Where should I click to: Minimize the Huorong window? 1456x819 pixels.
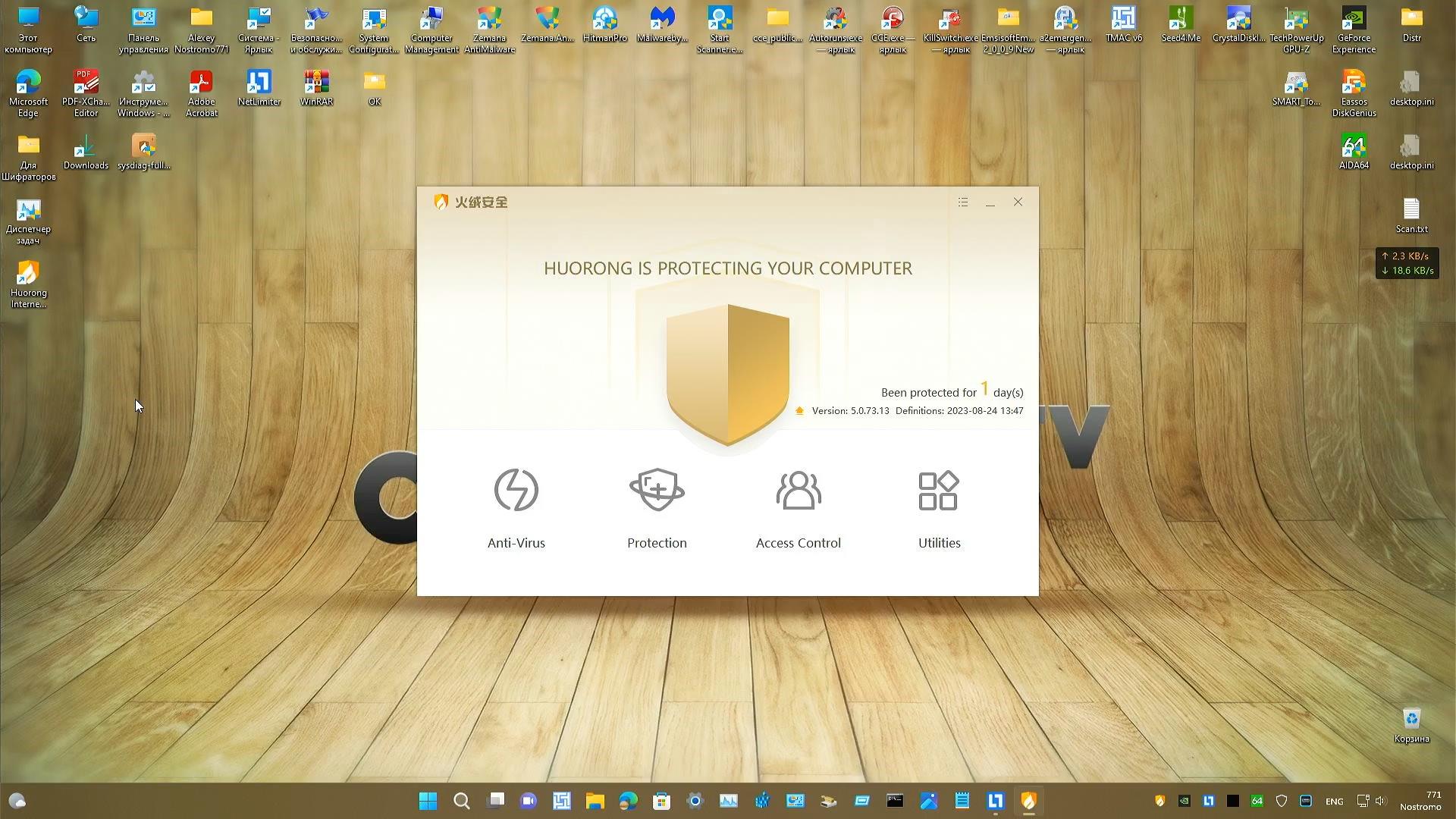click(990, 202)
